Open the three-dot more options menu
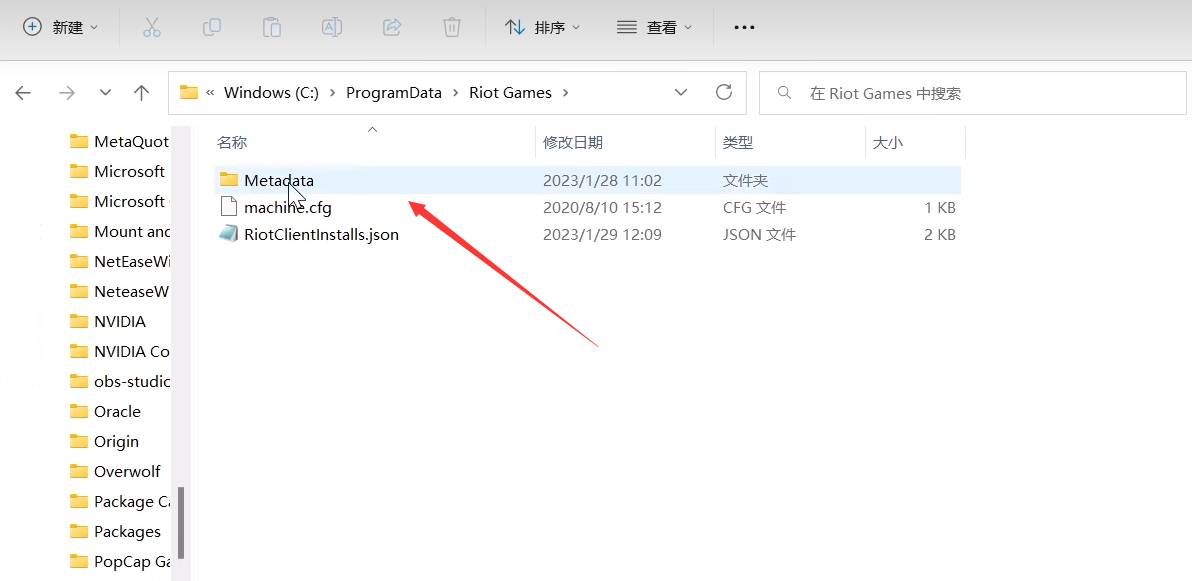The width and height of the screenshot is (1192, 581). [x=744, y=27]
